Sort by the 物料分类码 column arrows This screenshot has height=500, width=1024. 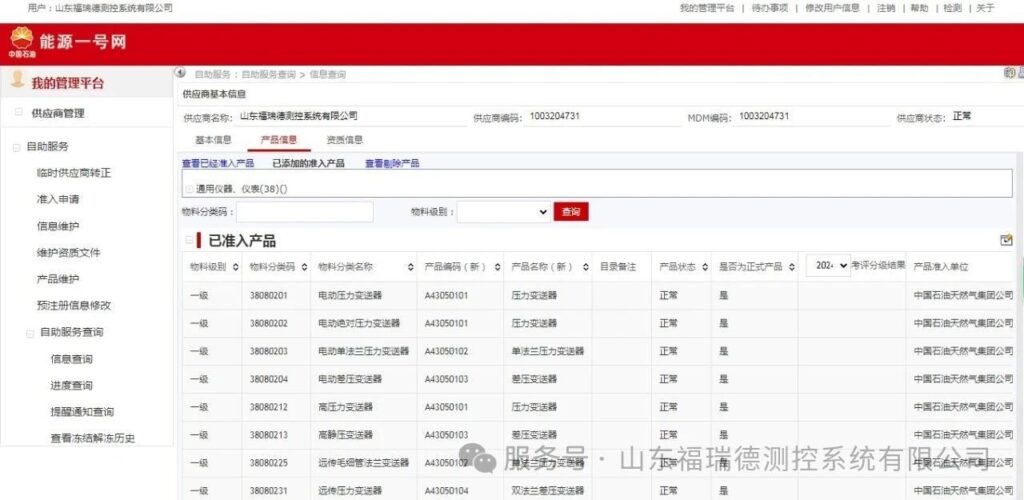point(304,267)
